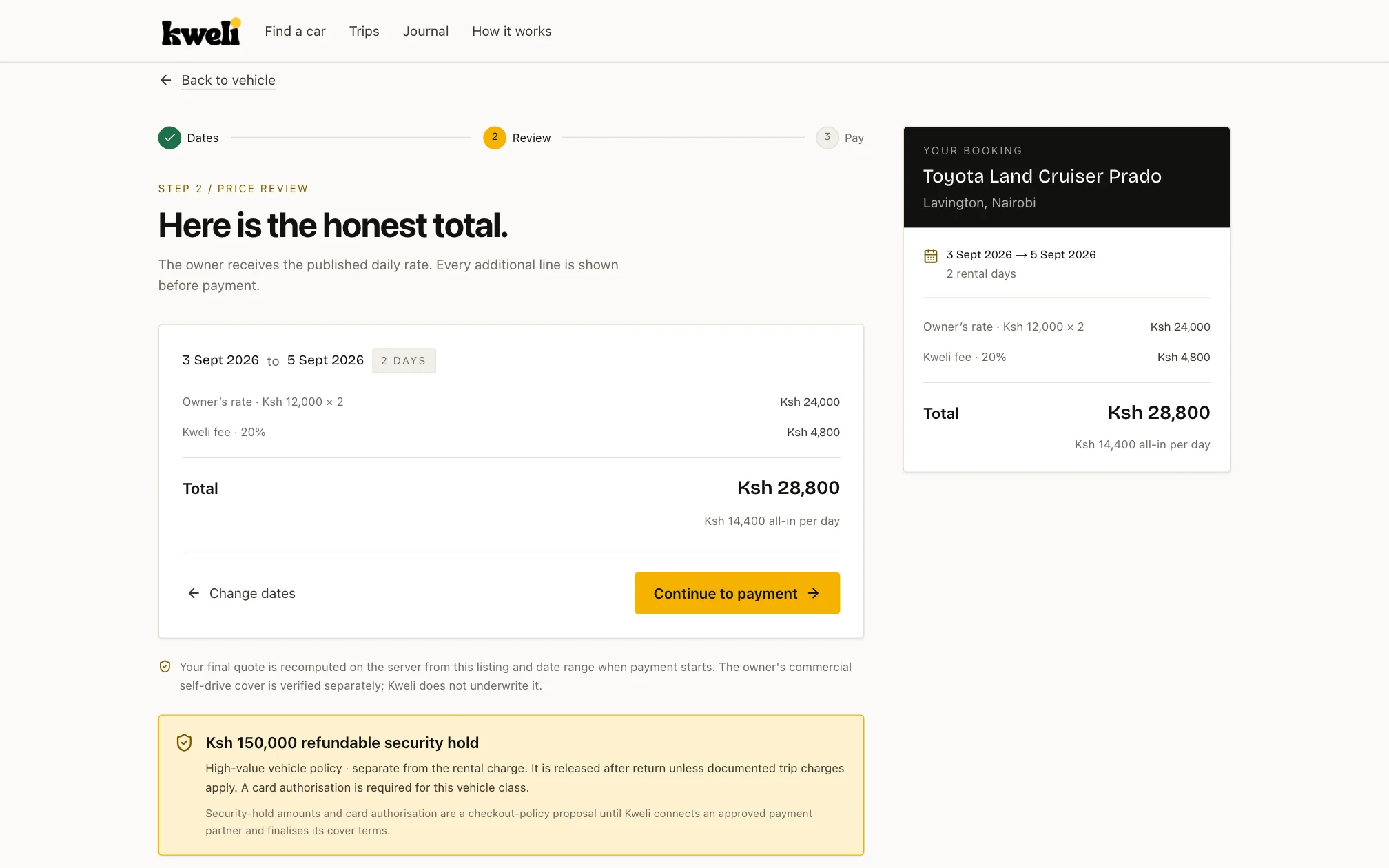This screenshot has width=1389, height=868.
Task: Click the shield icon in security hold box
Action: pyautogui.click(x=184, y=742)
